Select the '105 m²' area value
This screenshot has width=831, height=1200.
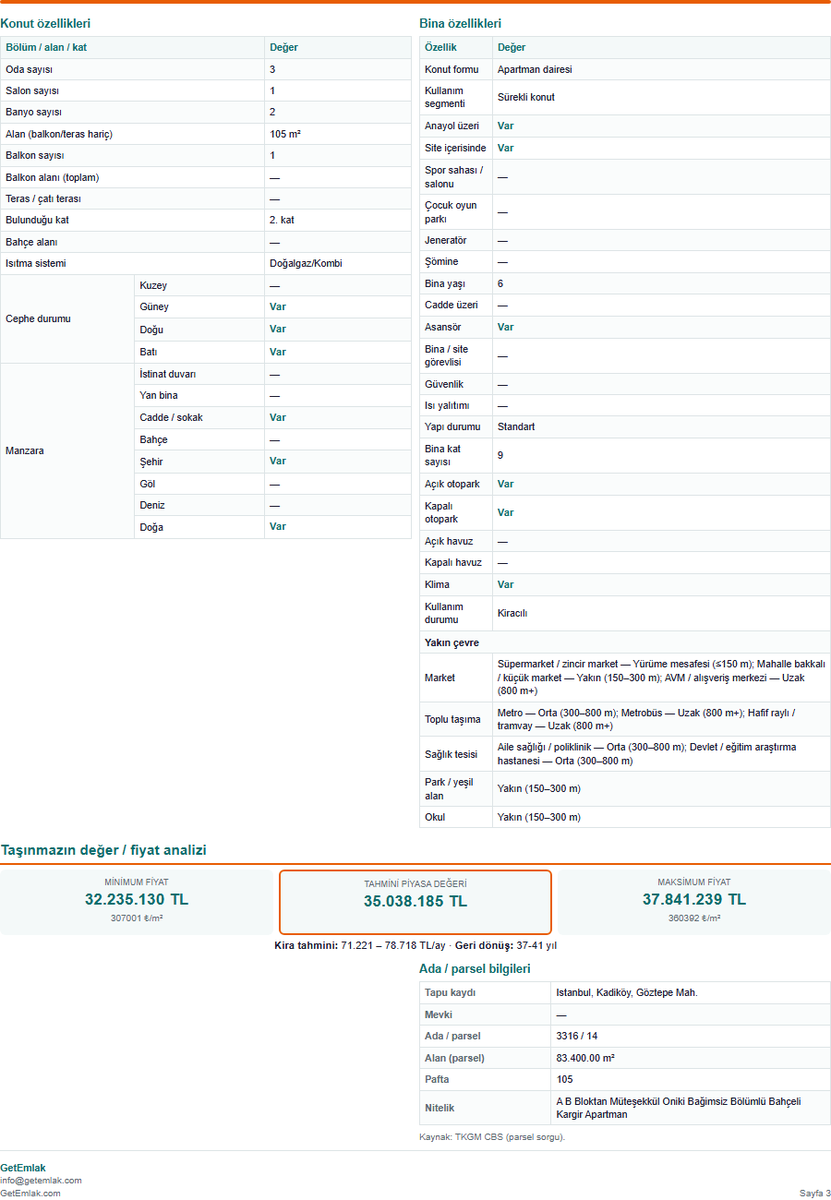tap(285, 134)
